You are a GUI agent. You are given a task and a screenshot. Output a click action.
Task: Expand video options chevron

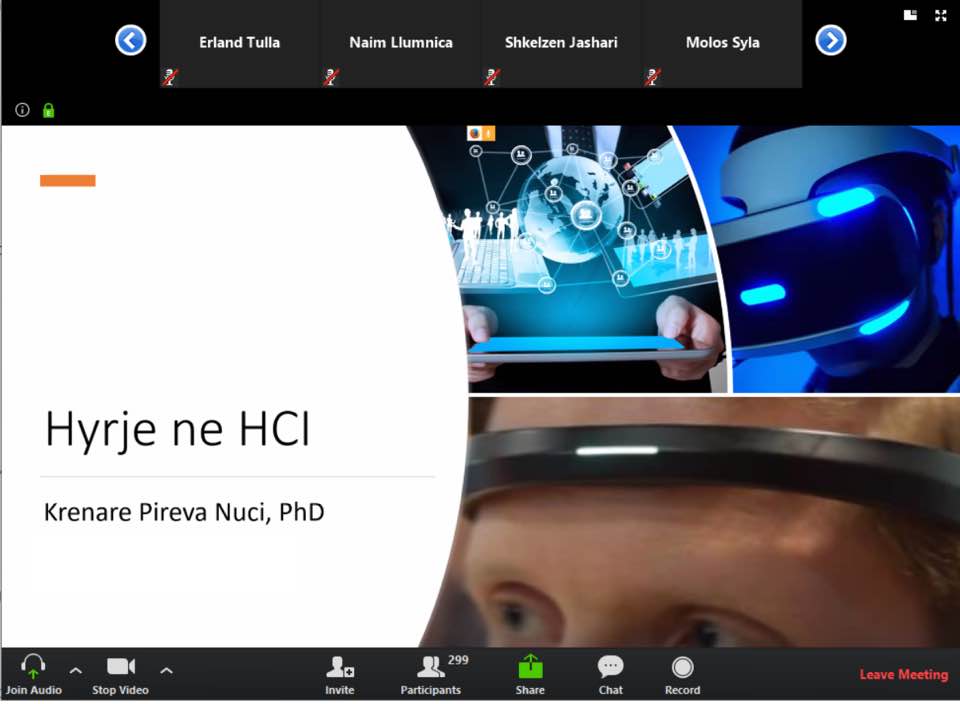(x=166, y=670)
